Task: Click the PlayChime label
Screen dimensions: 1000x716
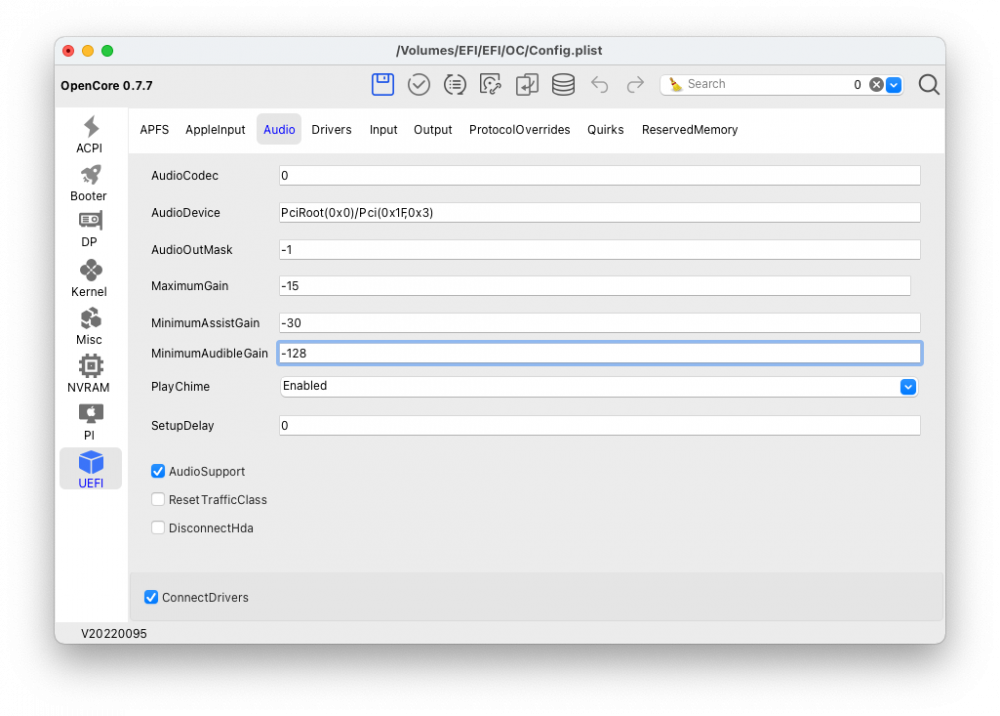Action: click(x=180, y=386)
